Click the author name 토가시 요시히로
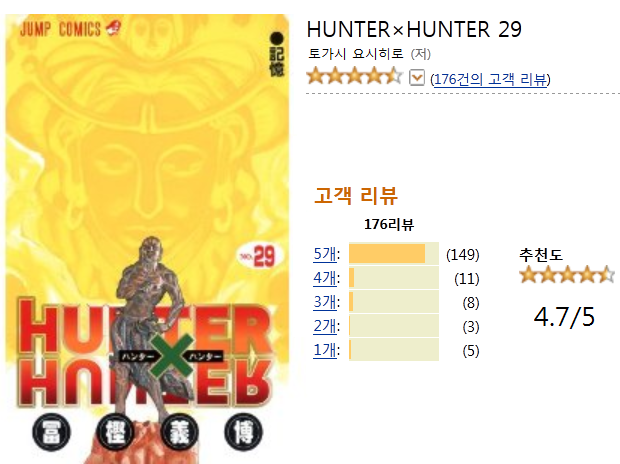This screenshot has height=464, width=620. 356,53
